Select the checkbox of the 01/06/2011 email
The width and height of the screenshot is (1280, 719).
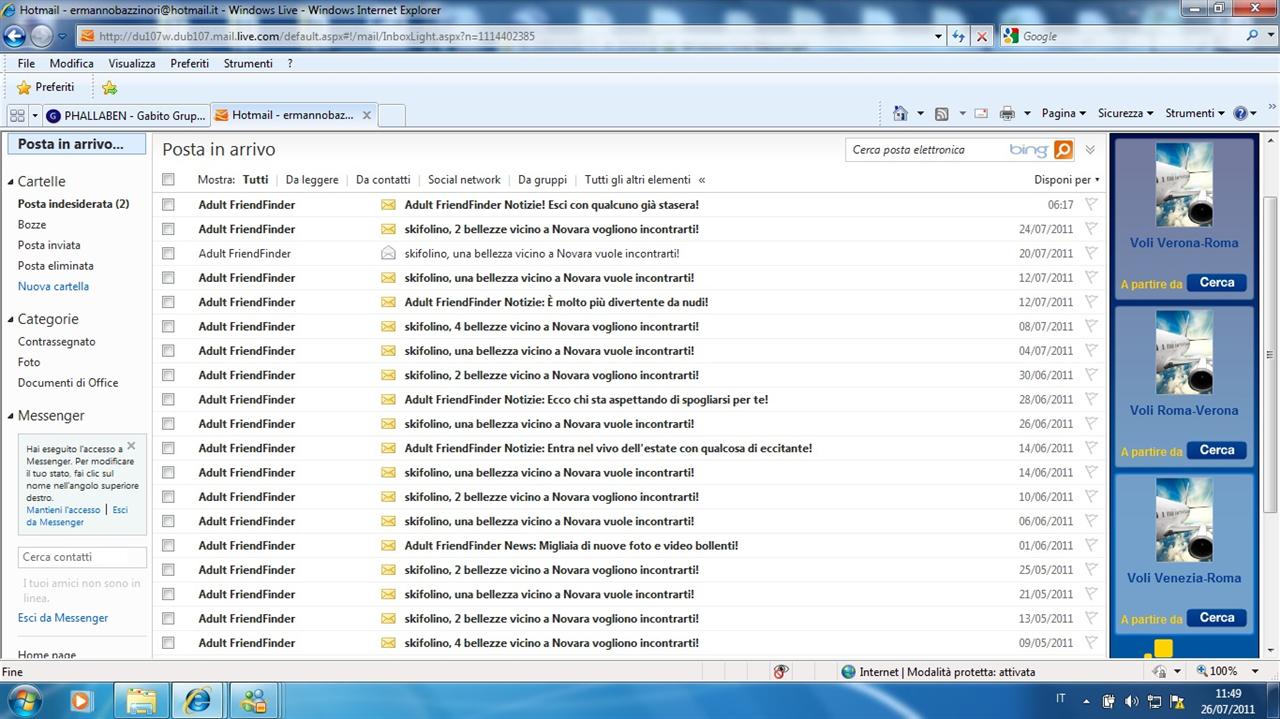pyautogui.click(x=168, y=546)
